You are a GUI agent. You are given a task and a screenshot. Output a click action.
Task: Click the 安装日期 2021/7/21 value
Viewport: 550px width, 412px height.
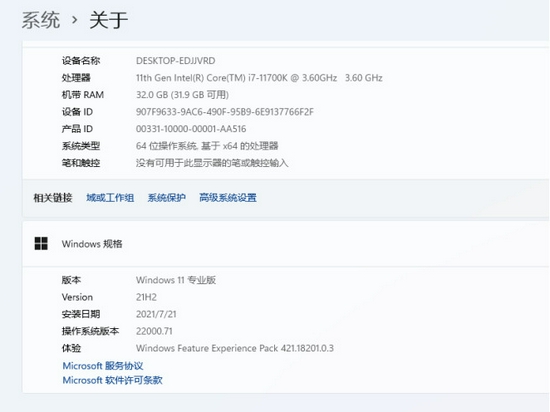tap(156, 314)
